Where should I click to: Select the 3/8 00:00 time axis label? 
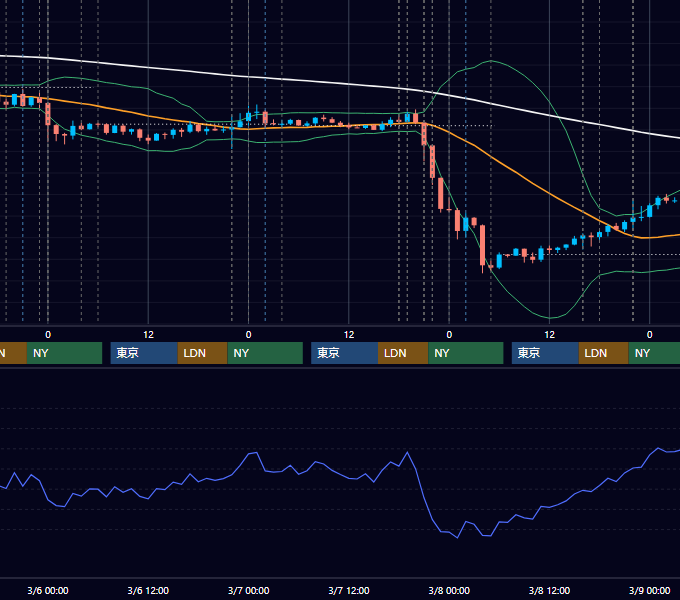click(x=449, y=590)
